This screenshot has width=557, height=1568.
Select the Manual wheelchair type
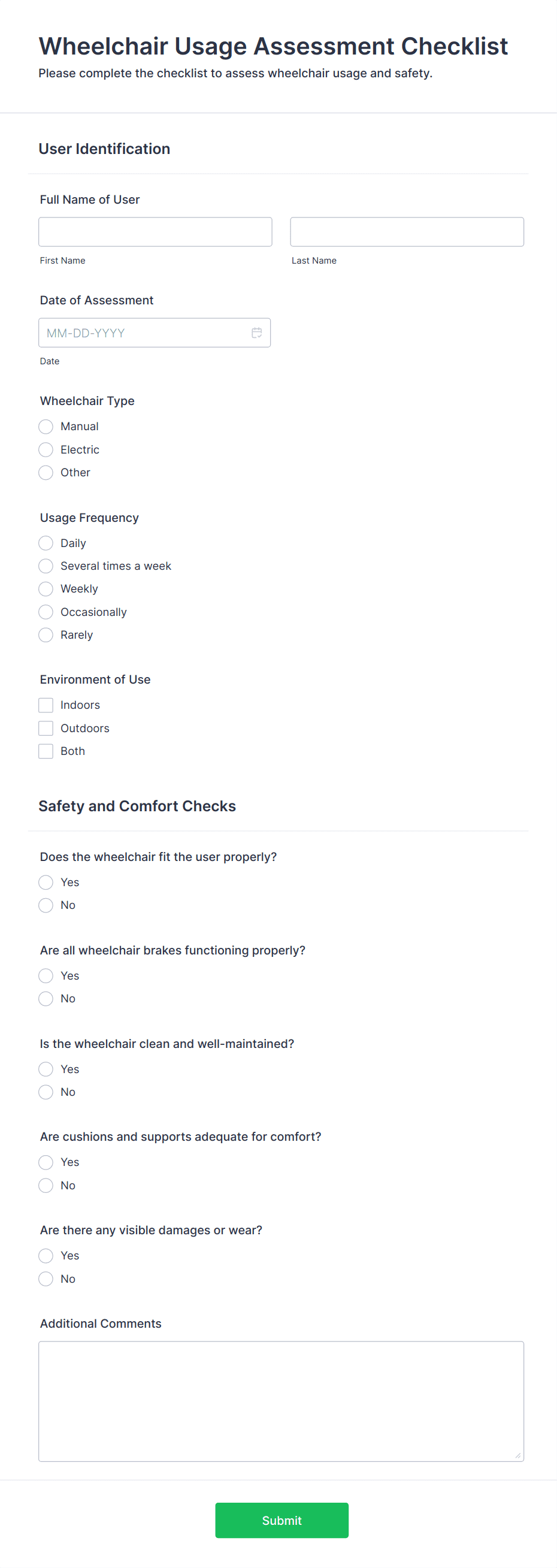pos(46,426)
